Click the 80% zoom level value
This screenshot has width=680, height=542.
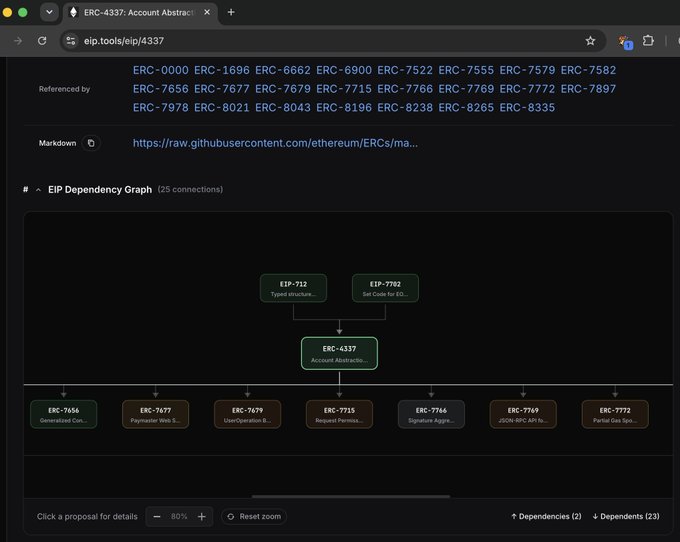coord(179,516)
